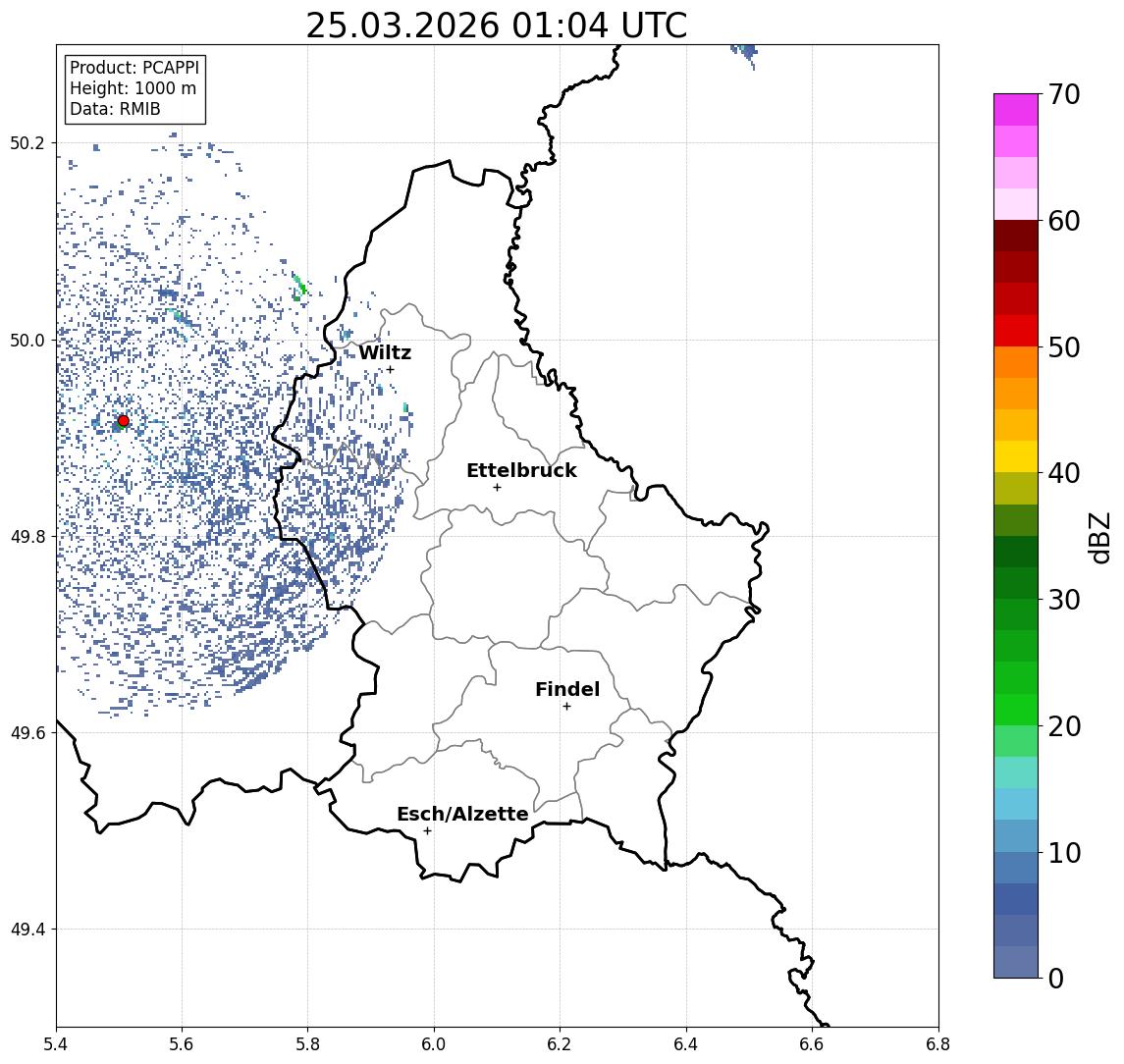Click the Ettelbruck station cross marker
Image resolution: width=1124 pixels, height=1064 pixels.
pyautogui.click(x=497, y=488)
